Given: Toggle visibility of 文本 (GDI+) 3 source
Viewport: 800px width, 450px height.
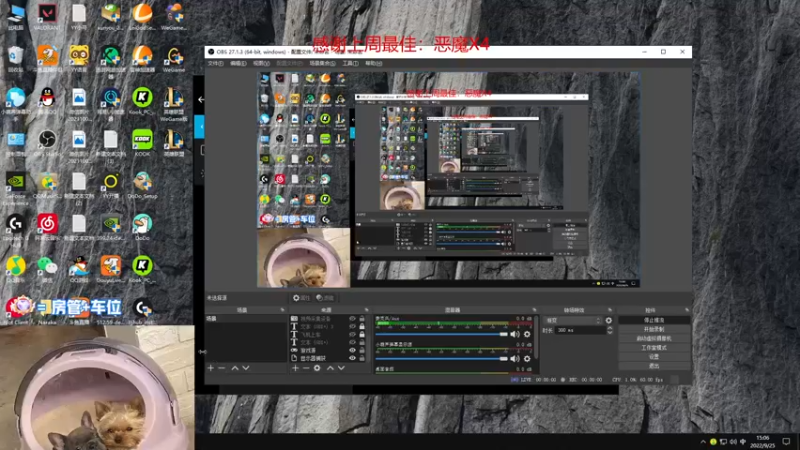Looking at the screenshot, I should pos(352,327).
